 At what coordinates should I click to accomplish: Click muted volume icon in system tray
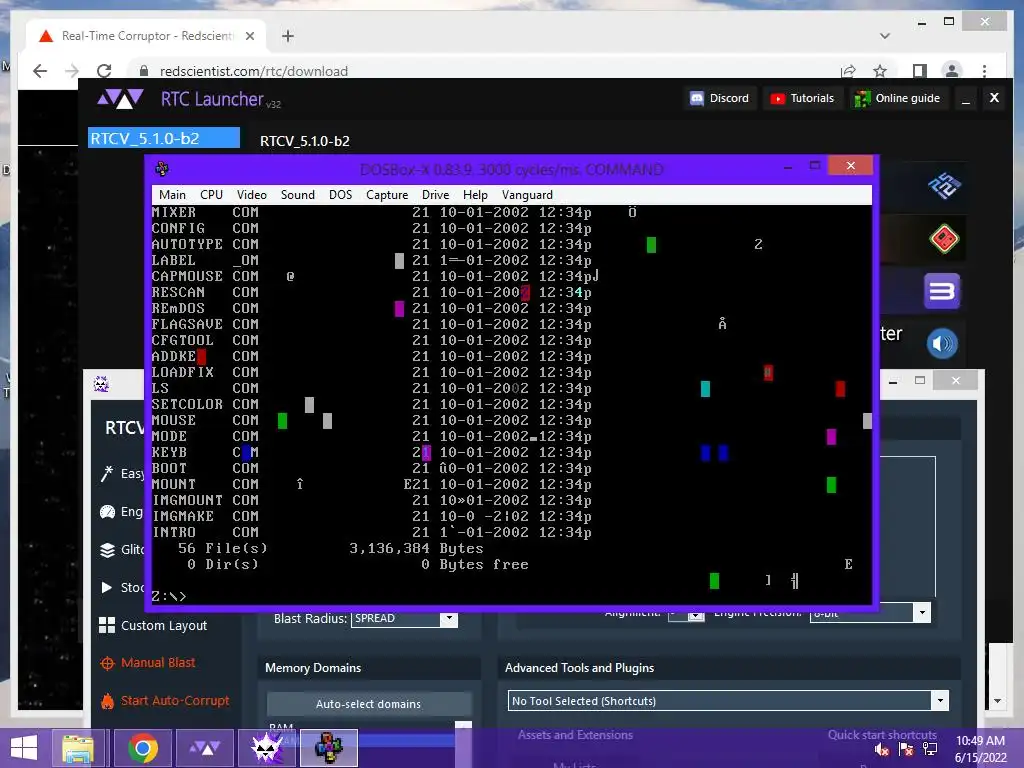click(x=881, y=749)
